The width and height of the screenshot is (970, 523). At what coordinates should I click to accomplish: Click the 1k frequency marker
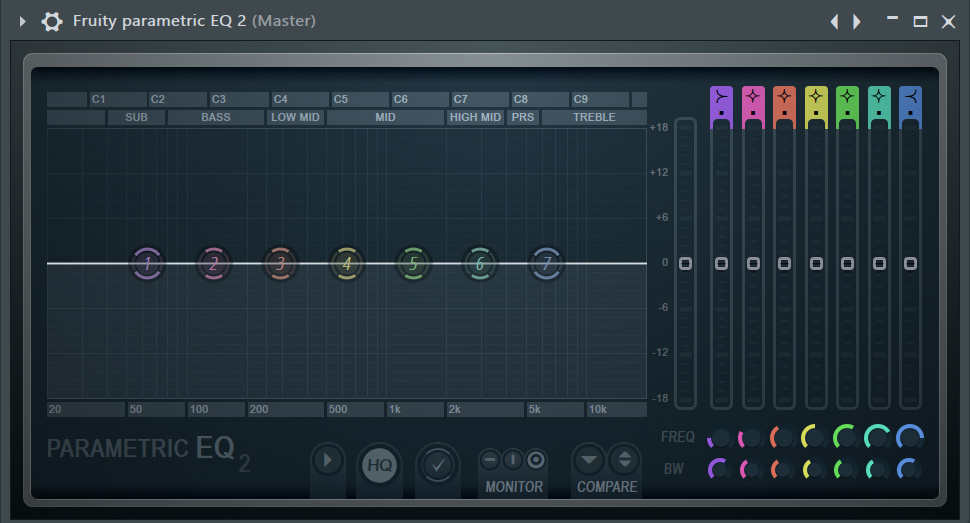pos(414,410)
